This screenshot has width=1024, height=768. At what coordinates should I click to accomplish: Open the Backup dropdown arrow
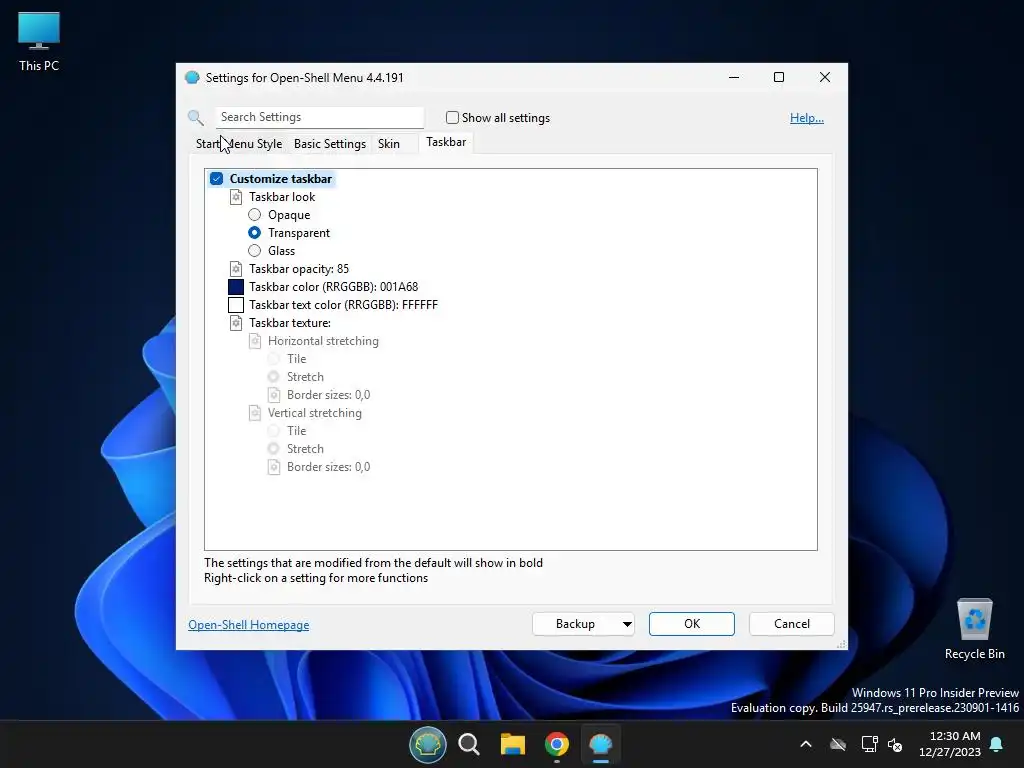[x=627, y=624]
